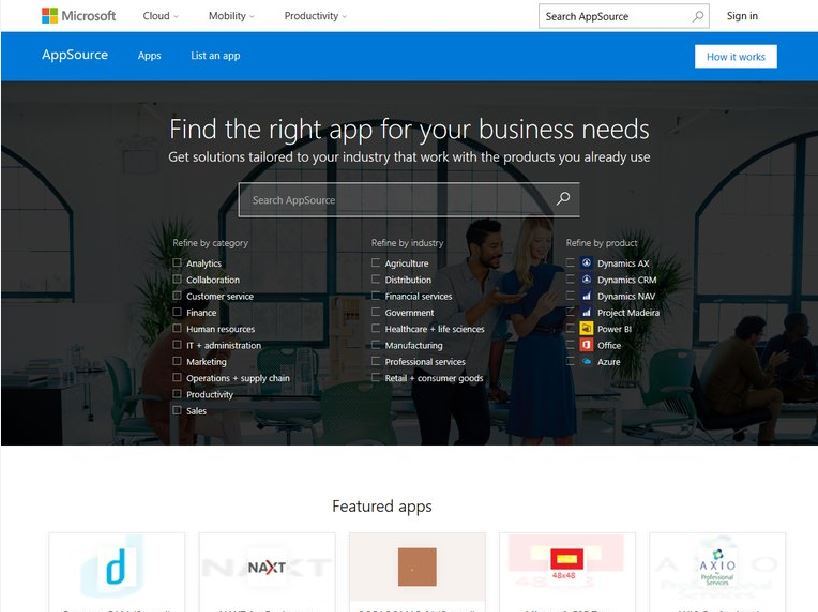
Task: Click the How it works button
Action: click(736, 57)
